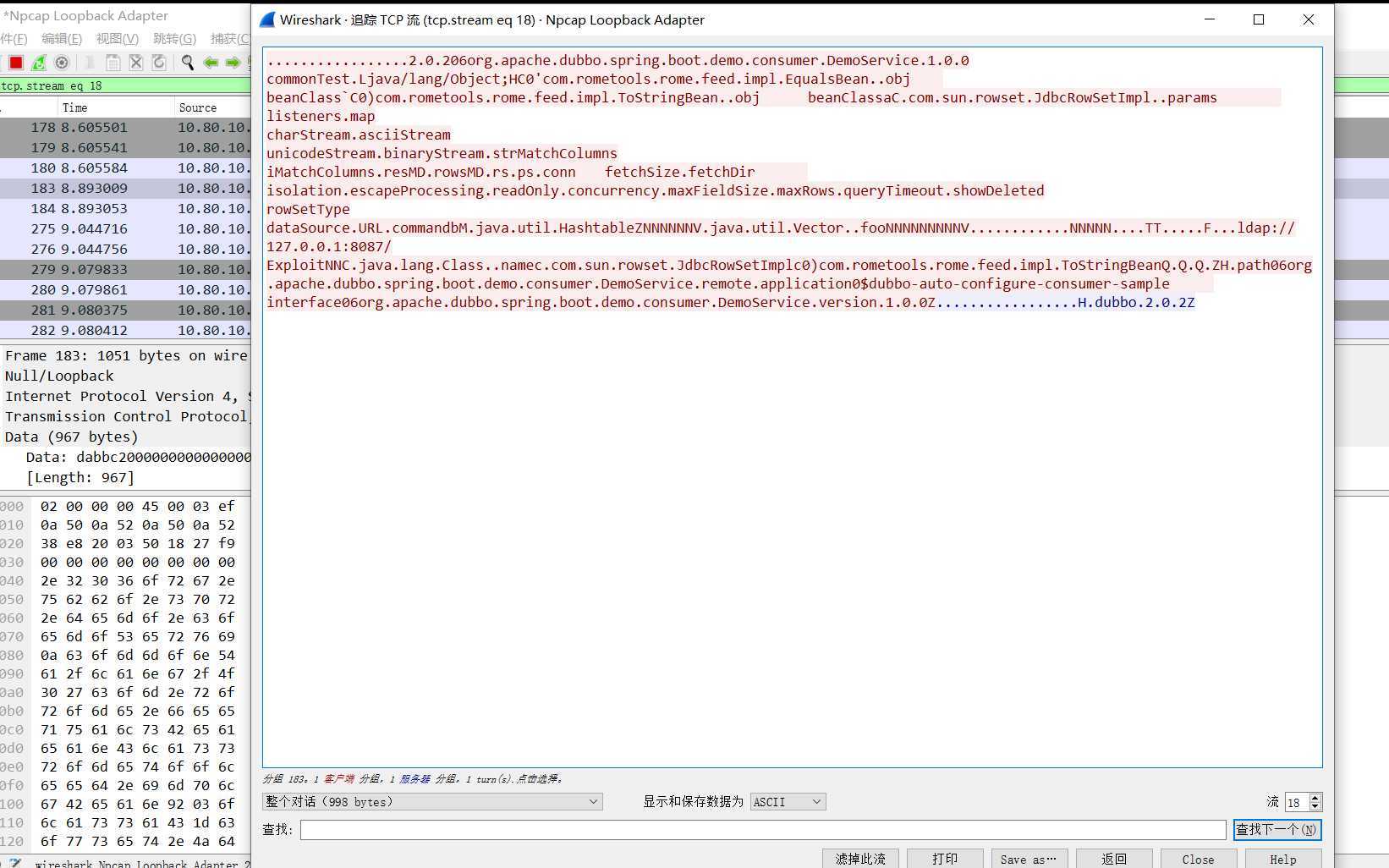Select the Data: dabbc2... hex field row

tap(125, 457)
